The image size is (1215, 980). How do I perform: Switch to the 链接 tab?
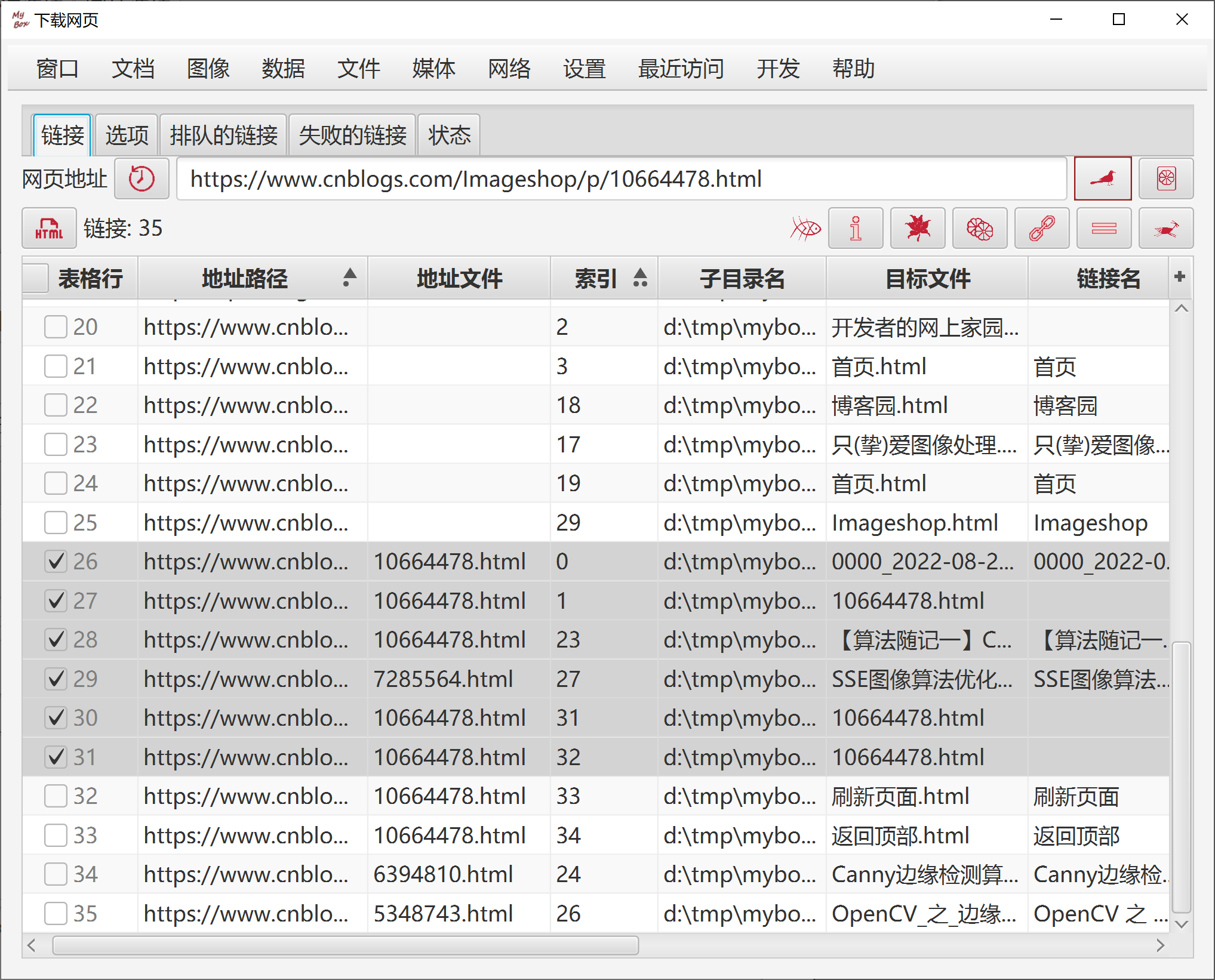[62, 135]
